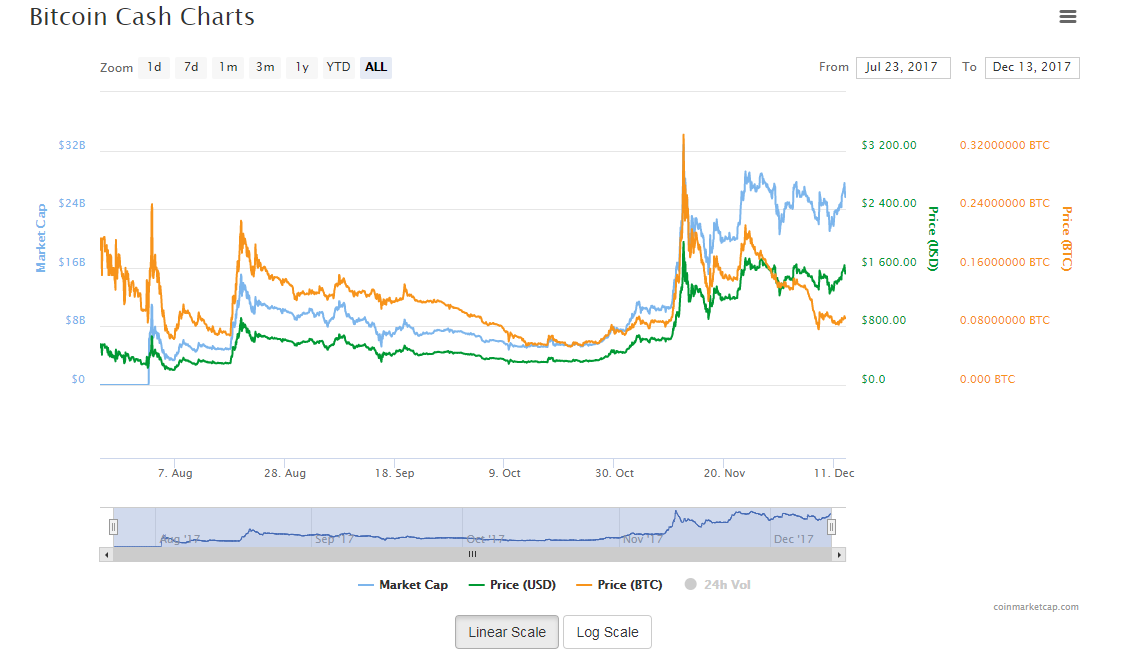The width and height of the screenshot is (1148, 669).
Task: Click the $16B market cap label
Action: (72, 262)
